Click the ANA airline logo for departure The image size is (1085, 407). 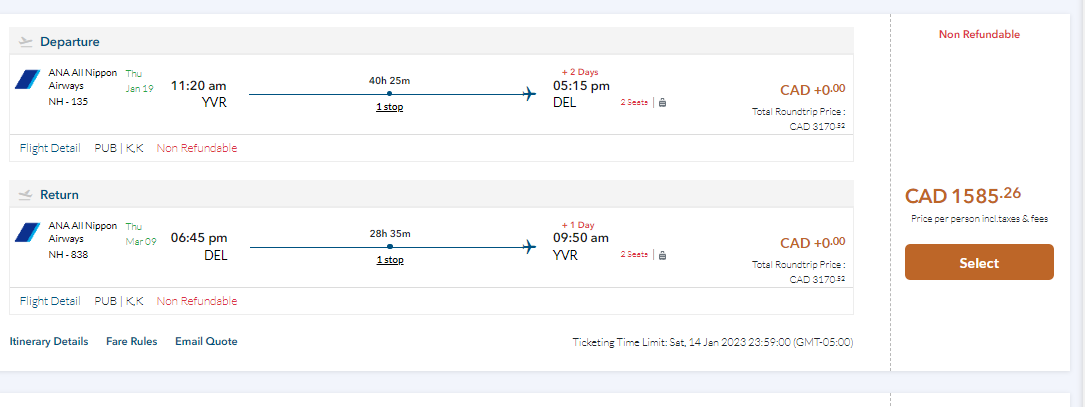28,79
